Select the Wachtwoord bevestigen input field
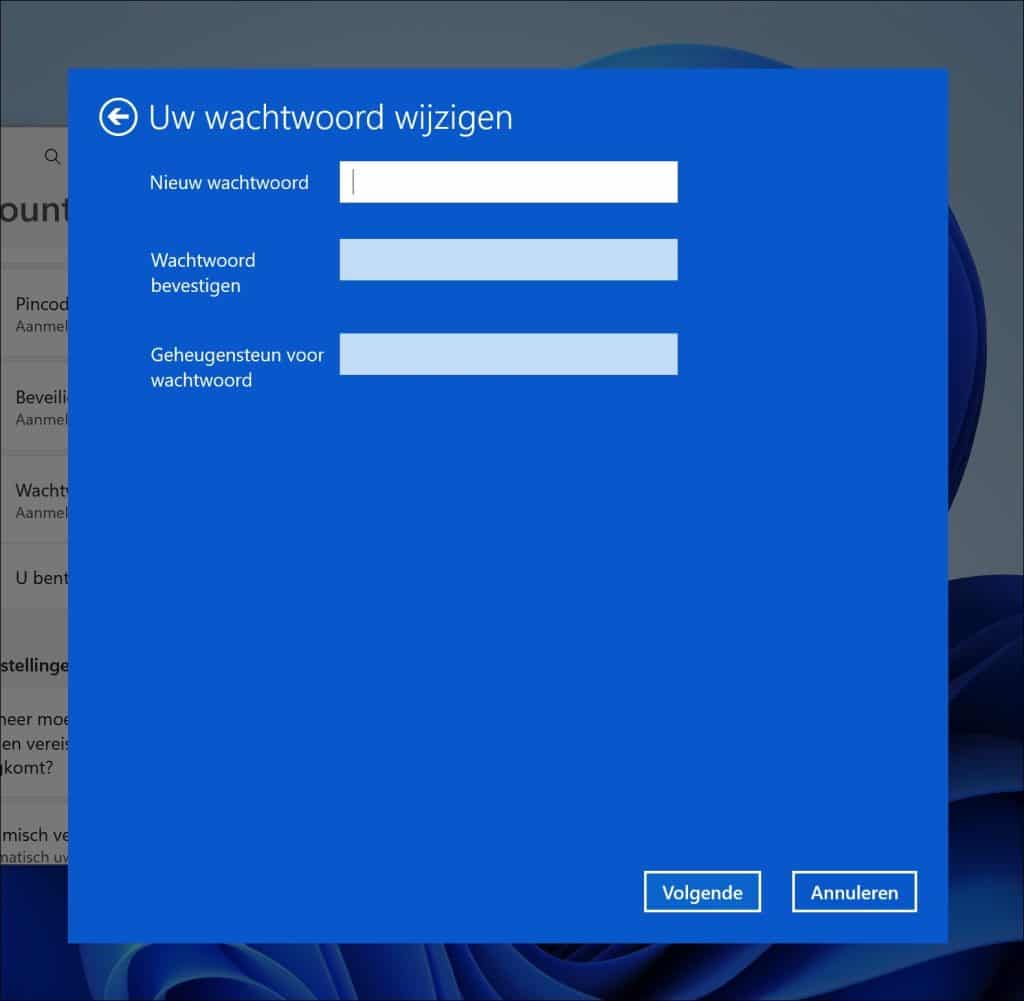 click(508, 260)
